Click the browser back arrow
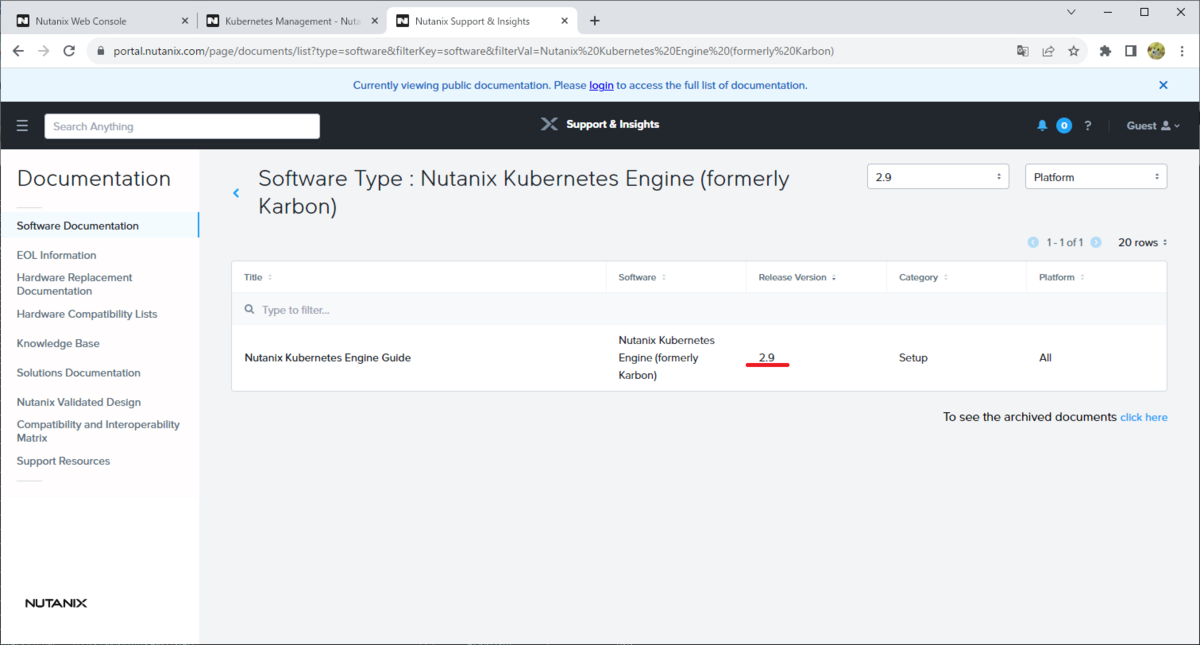1200x645 pixels. [18, 51]
